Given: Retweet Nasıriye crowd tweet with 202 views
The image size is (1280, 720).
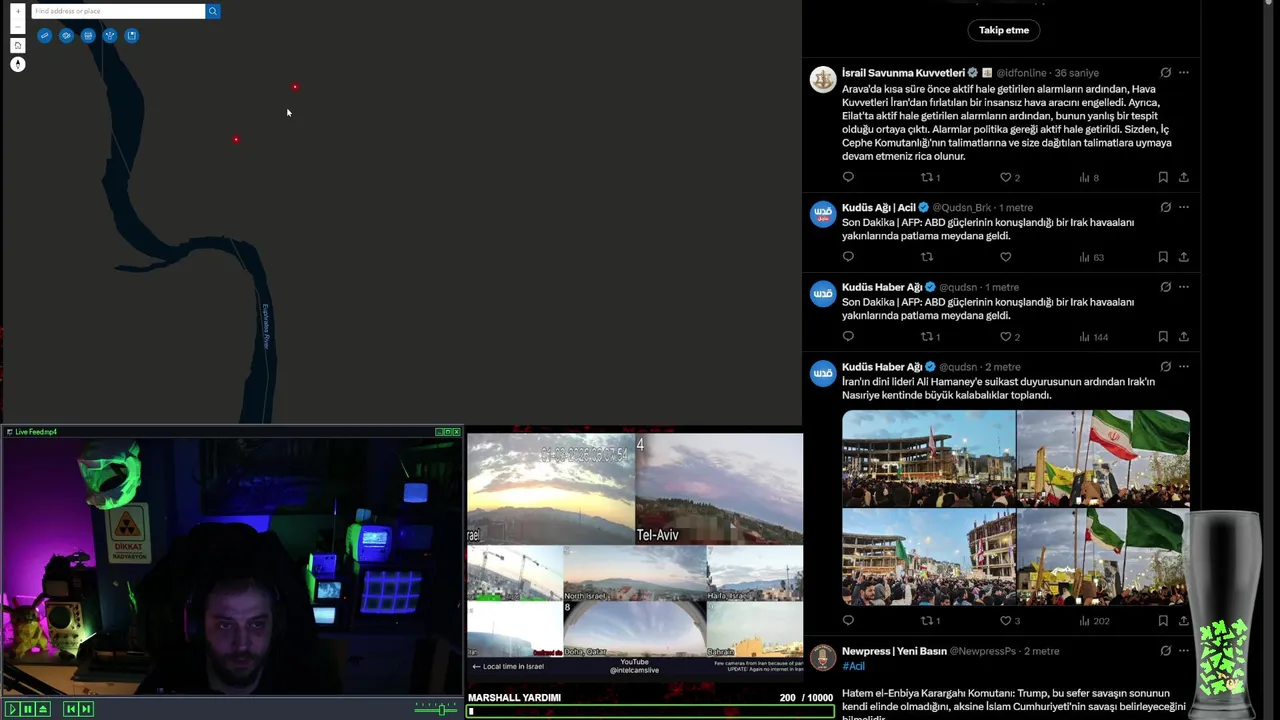Looking at the screenshot, I should tap(926, 621).
